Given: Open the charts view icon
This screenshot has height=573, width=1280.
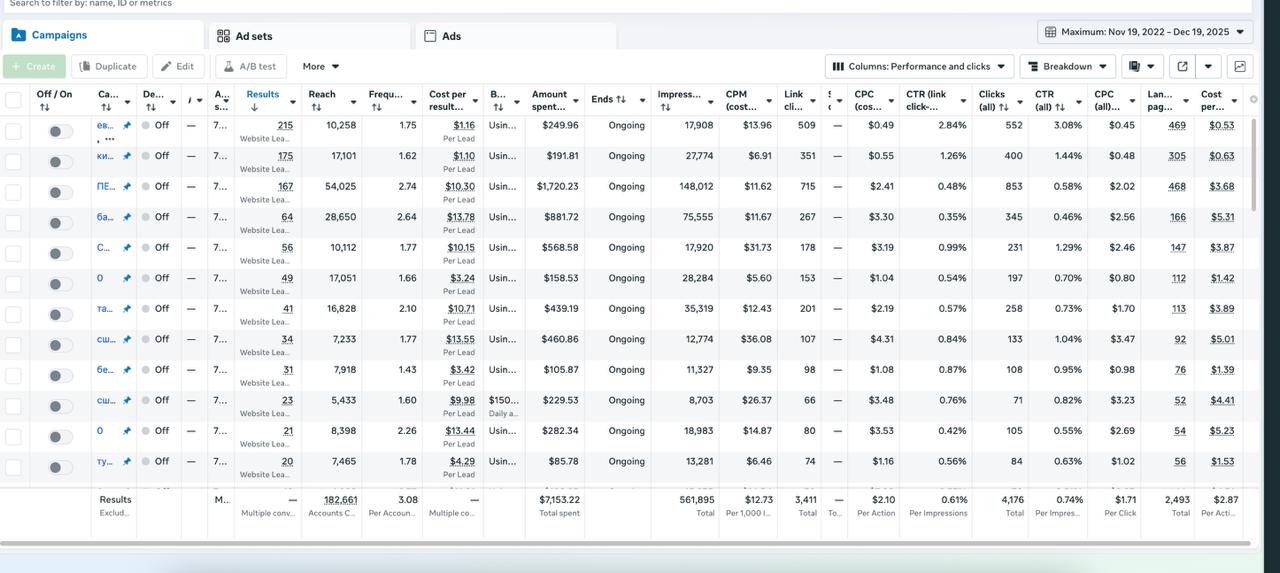Looking at the screenshot, I should coord(1240,66).
